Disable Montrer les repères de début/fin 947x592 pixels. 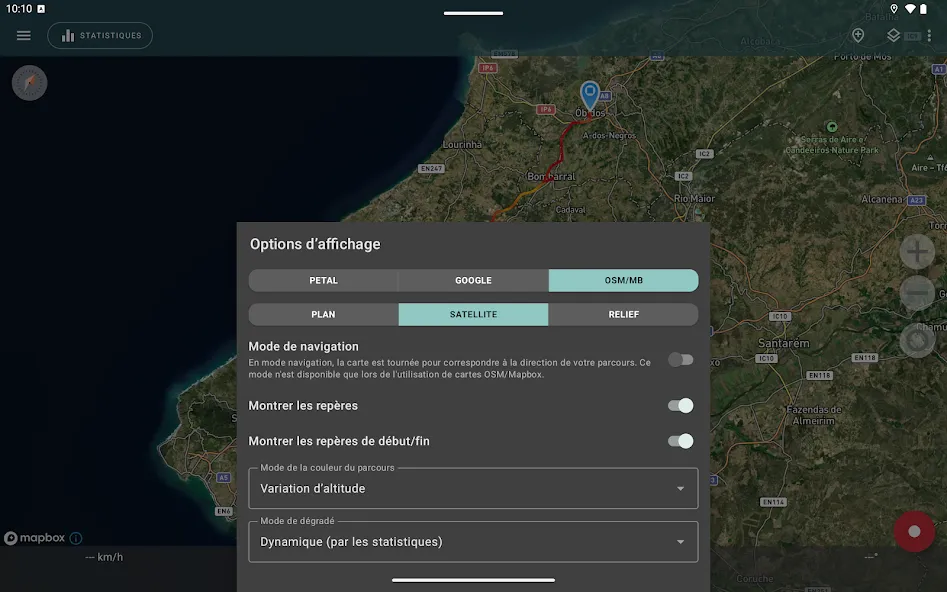(x=680, y=441)
